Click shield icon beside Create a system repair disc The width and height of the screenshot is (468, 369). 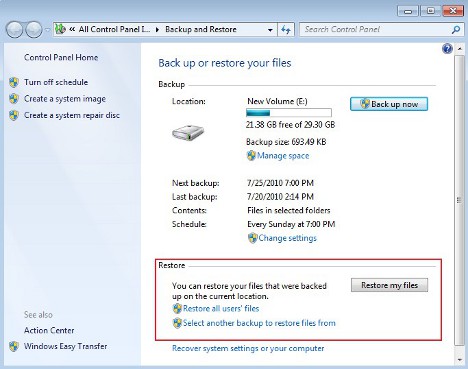14,115
